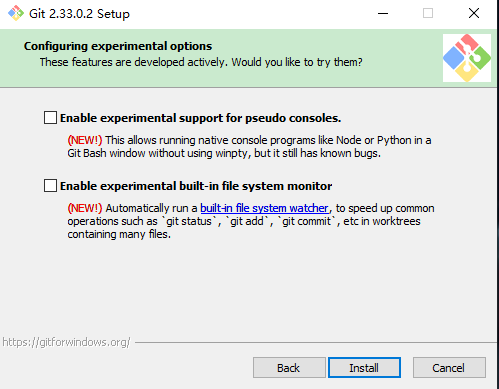This screenshot has height=389, width=499.
Task: Go to the previous page with the Back button
Action: (289, 368)
